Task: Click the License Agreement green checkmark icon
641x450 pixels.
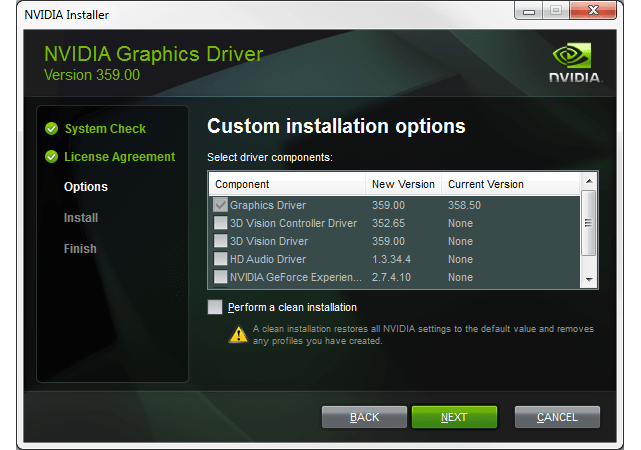Action: (52, 157)
